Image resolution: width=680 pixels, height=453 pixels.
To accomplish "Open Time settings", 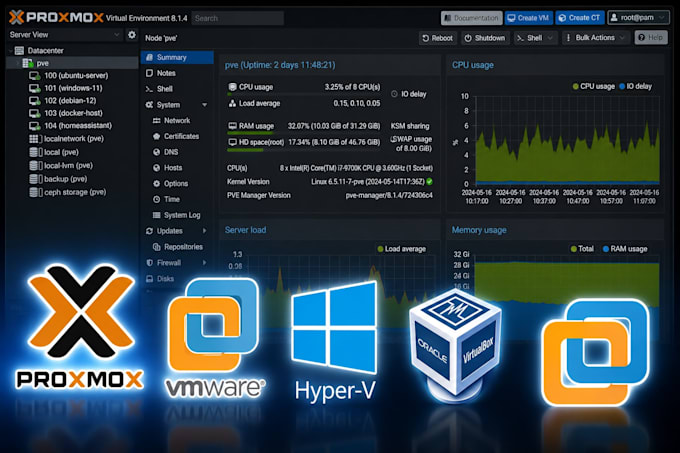I will tap(166, 199).
